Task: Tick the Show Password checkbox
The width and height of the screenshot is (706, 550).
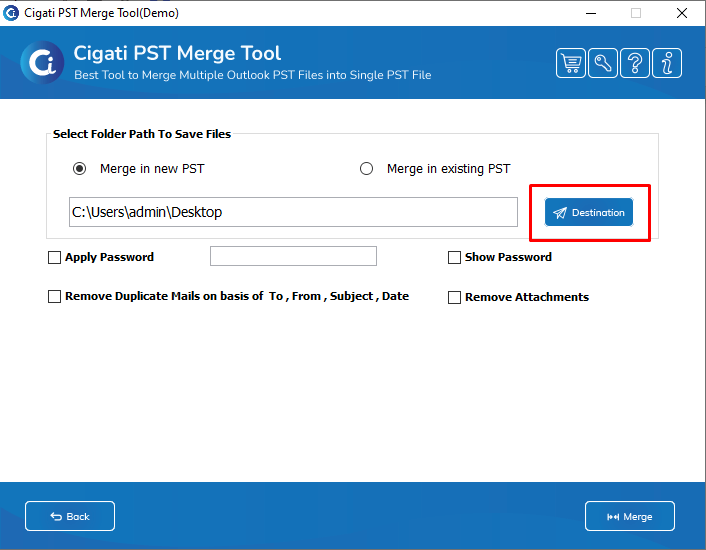Action: (x=454, y=257)
